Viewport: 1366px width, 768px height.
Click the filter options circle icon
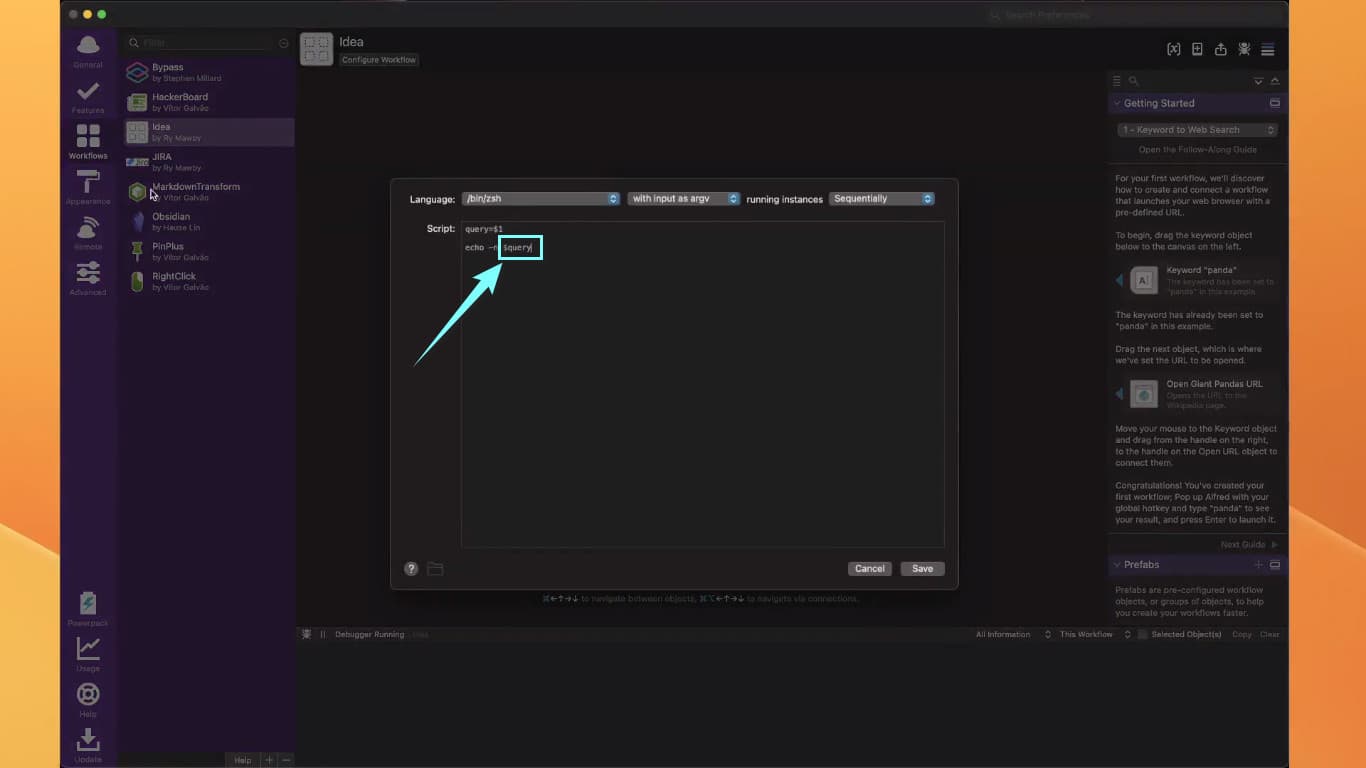click(283, 43)
